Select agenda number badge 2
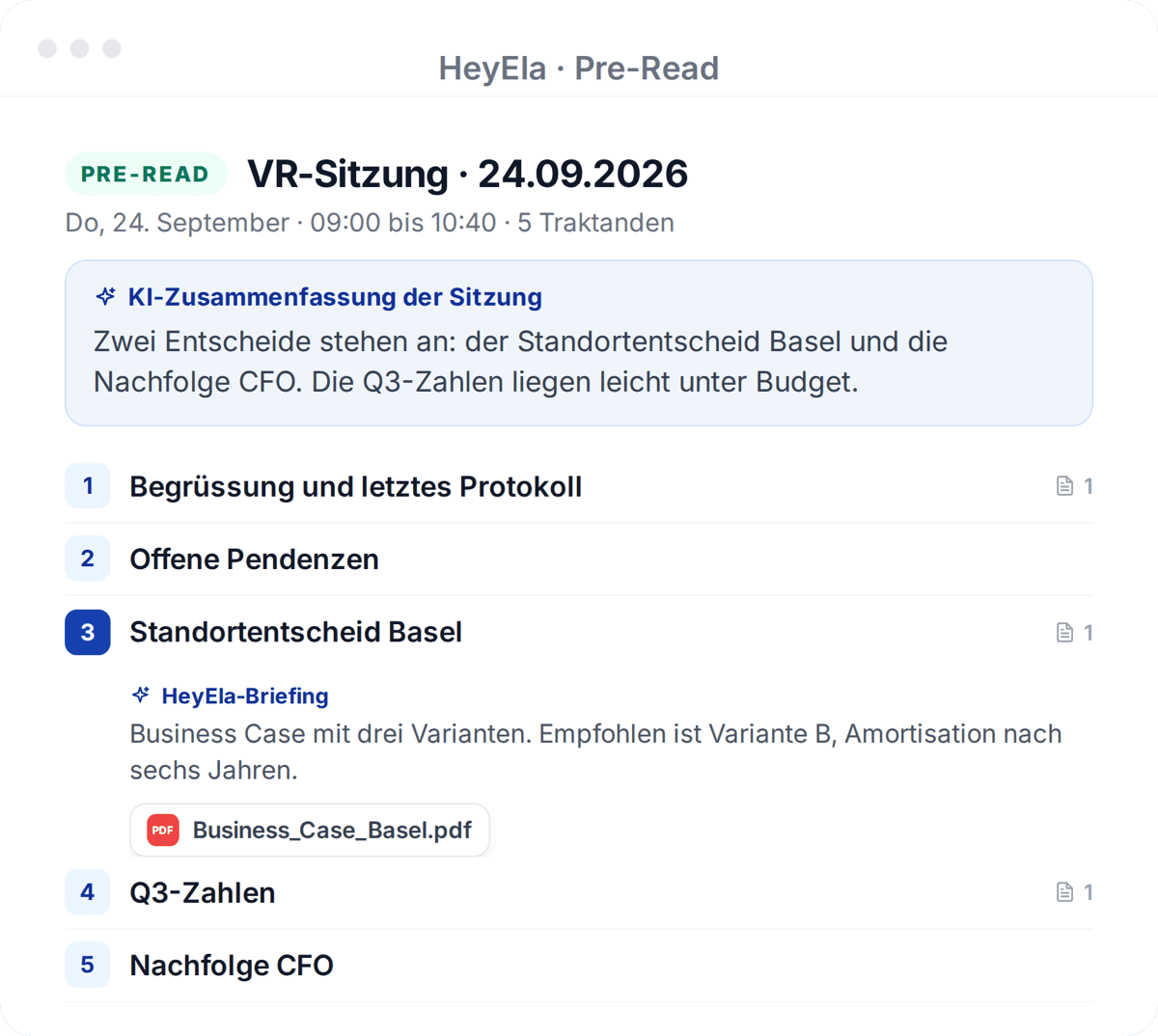 [88, 559]
